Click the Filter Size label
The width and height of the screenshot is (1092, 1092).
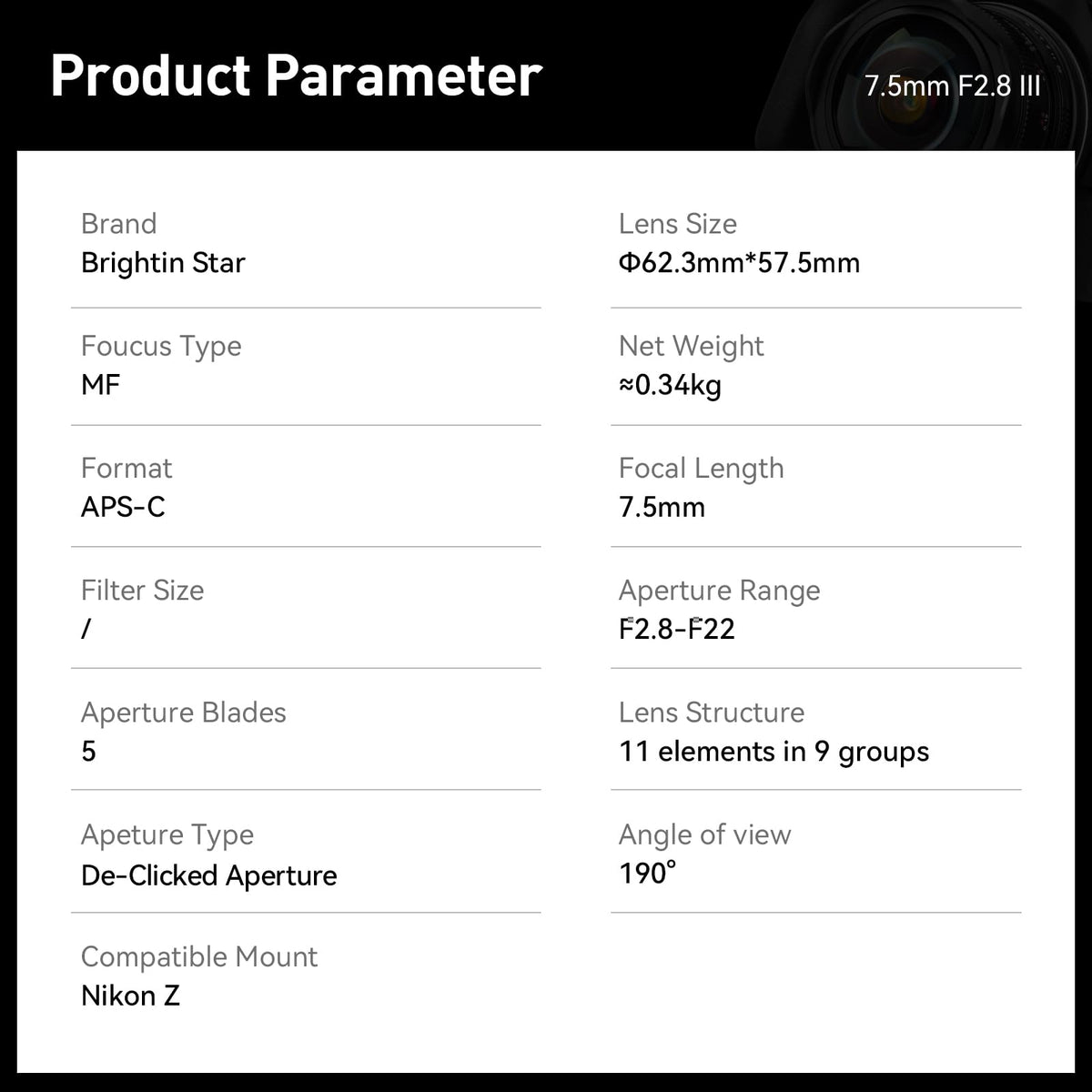tap(142, 590)
